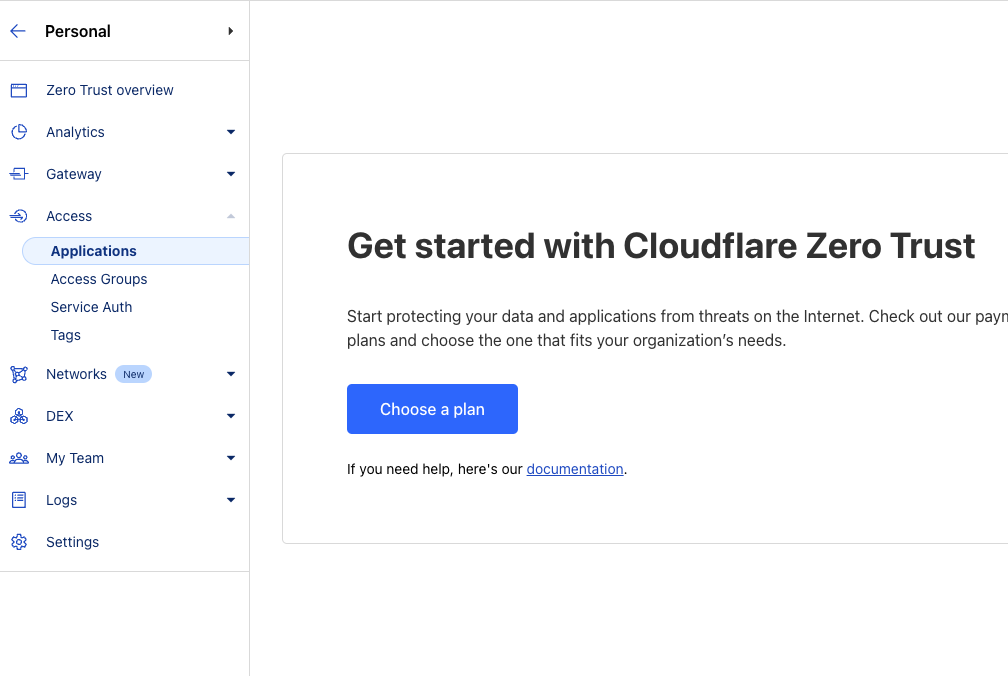Click the My Team people icon
The width and height of the screenshot is (1008, 676).
click(x=18, y=458)
